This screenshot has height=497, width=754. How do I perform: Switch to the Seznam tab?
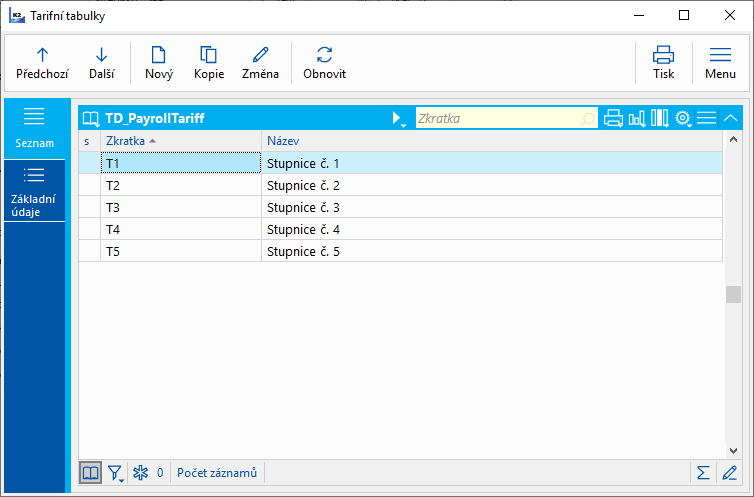click(34, 129)
